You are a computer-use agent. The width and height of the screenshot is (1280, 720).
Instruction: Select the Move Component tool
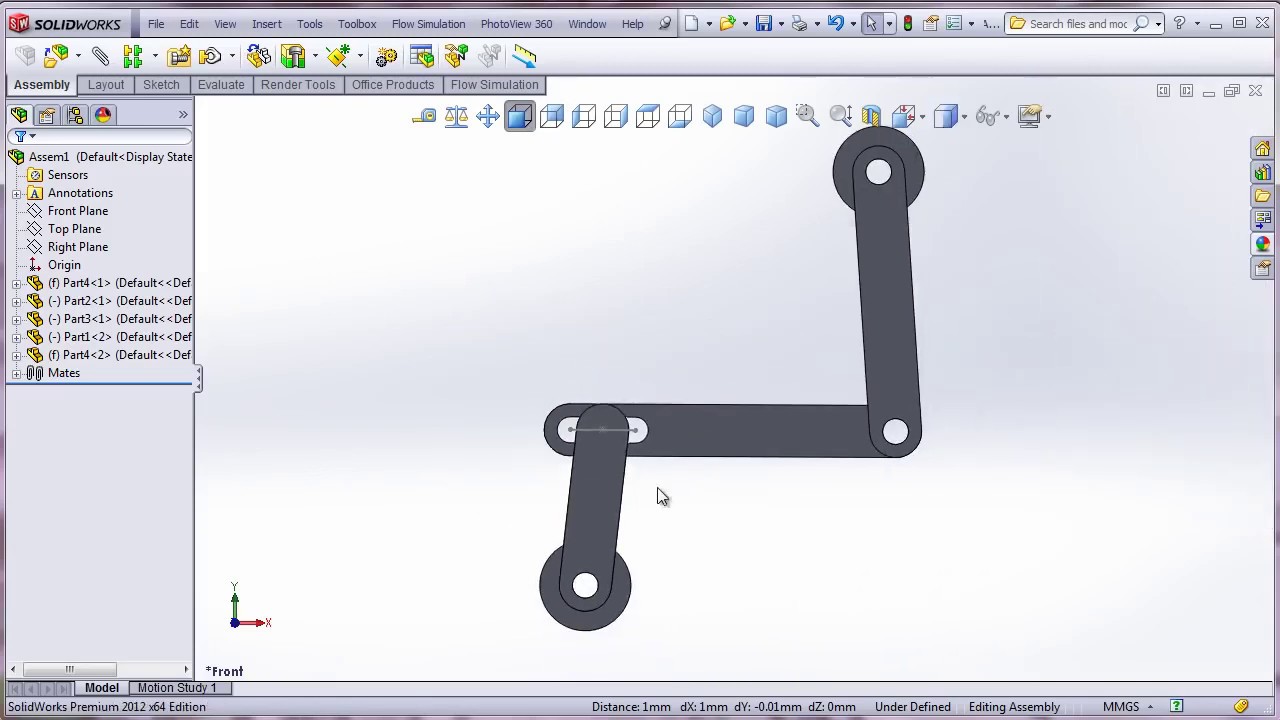point(211,56)
